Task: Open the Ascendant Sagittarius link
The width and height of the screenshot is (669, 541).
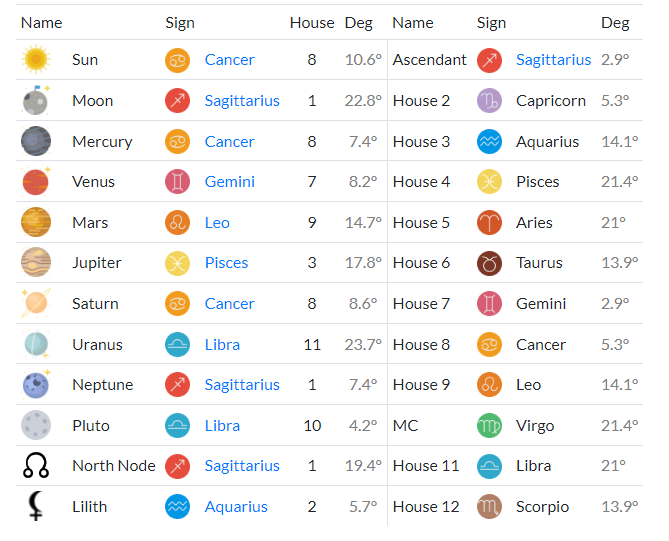Action: pos(553,60)
